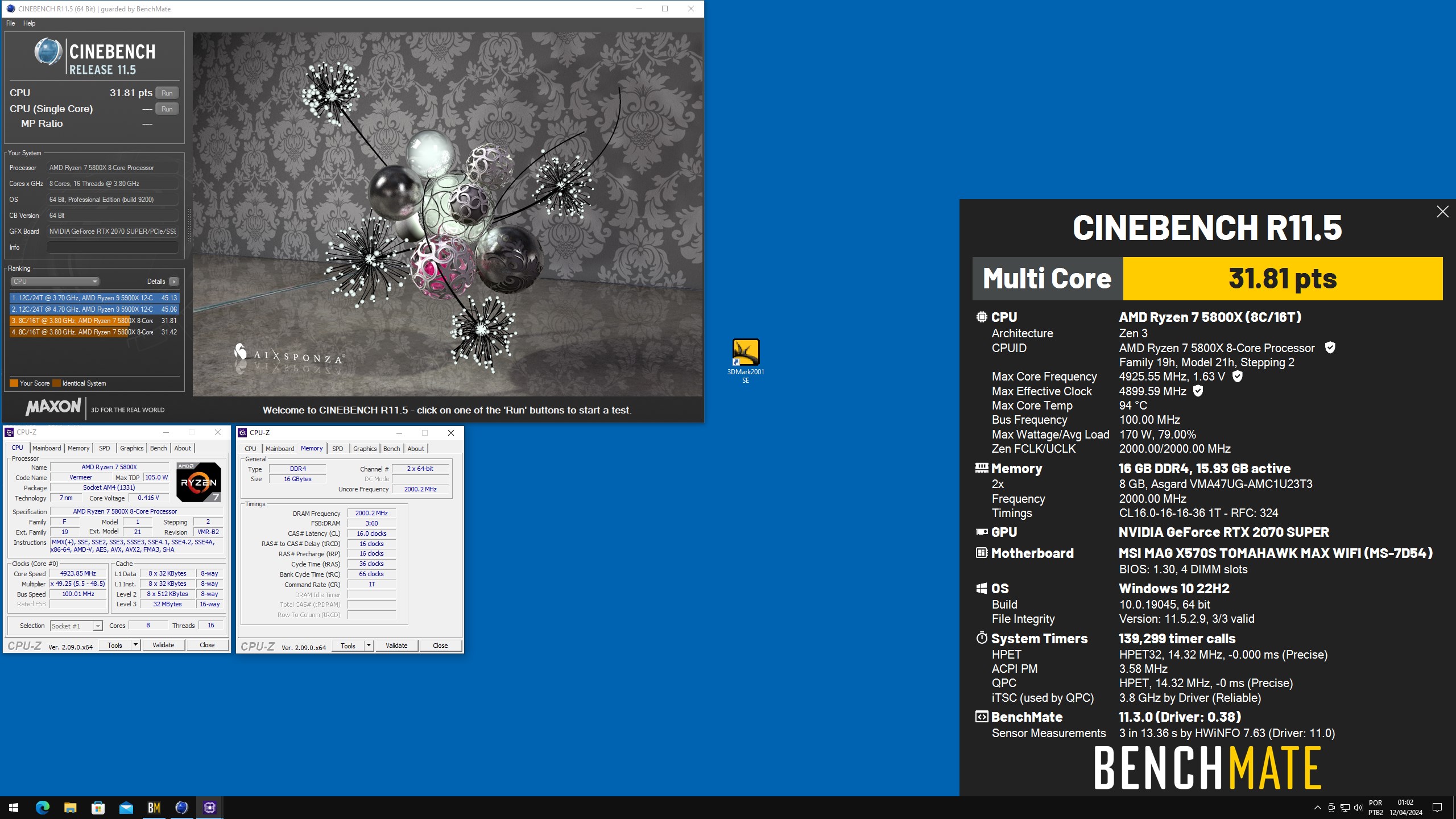Open the Windows Start menu
The height and width of the screenshot is (819, 1456).
tap(14, 808)
